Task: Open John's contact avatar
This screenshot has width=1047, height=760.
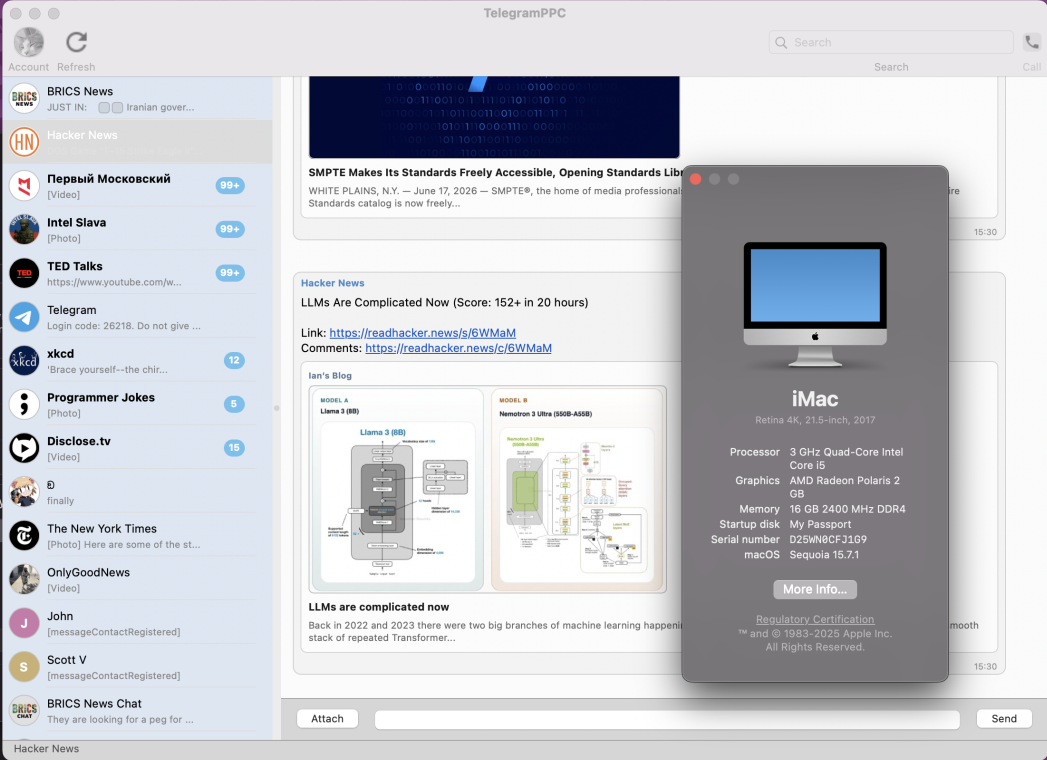Action: pyautogui.click(x=24, y=623)
